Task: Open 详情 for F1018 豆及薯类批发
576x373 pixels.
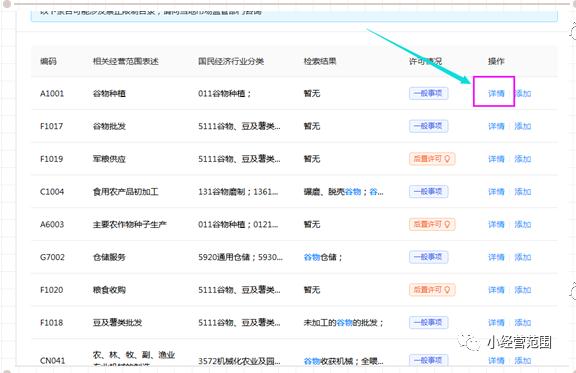Action: (496, 322)
